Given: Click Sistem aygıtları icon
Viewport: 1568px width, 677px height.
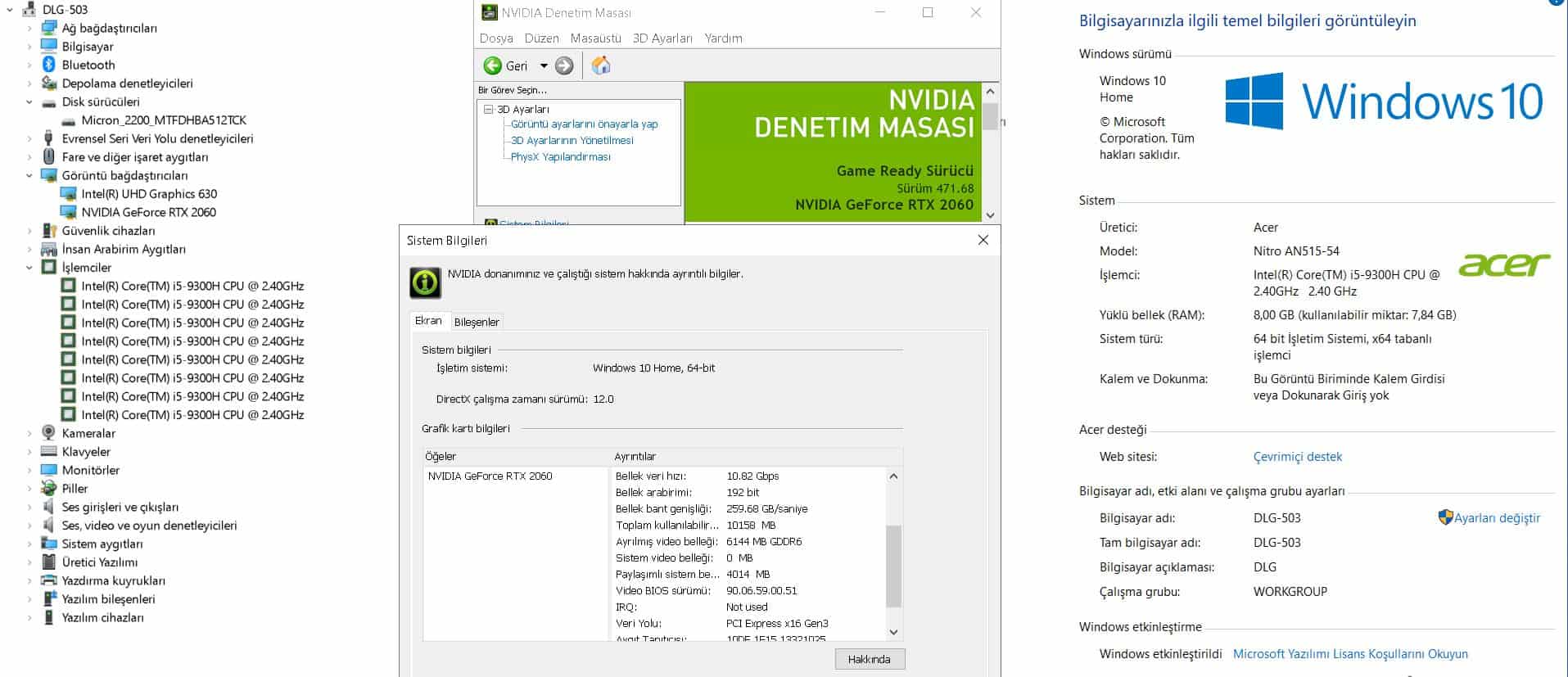Looking at the screenshot, I should [x=48, y=544].
